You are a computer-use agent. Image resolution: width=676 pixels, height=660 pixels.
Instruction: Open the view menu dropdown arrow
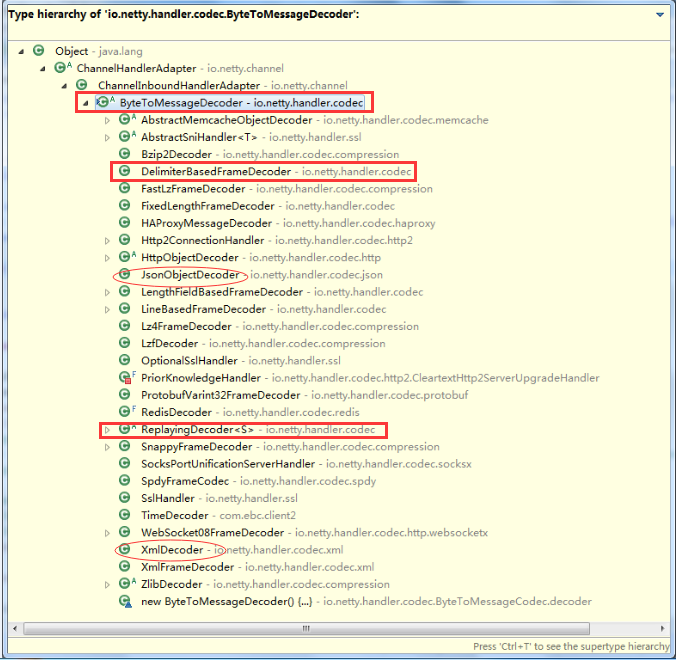[x=660, y=15]
